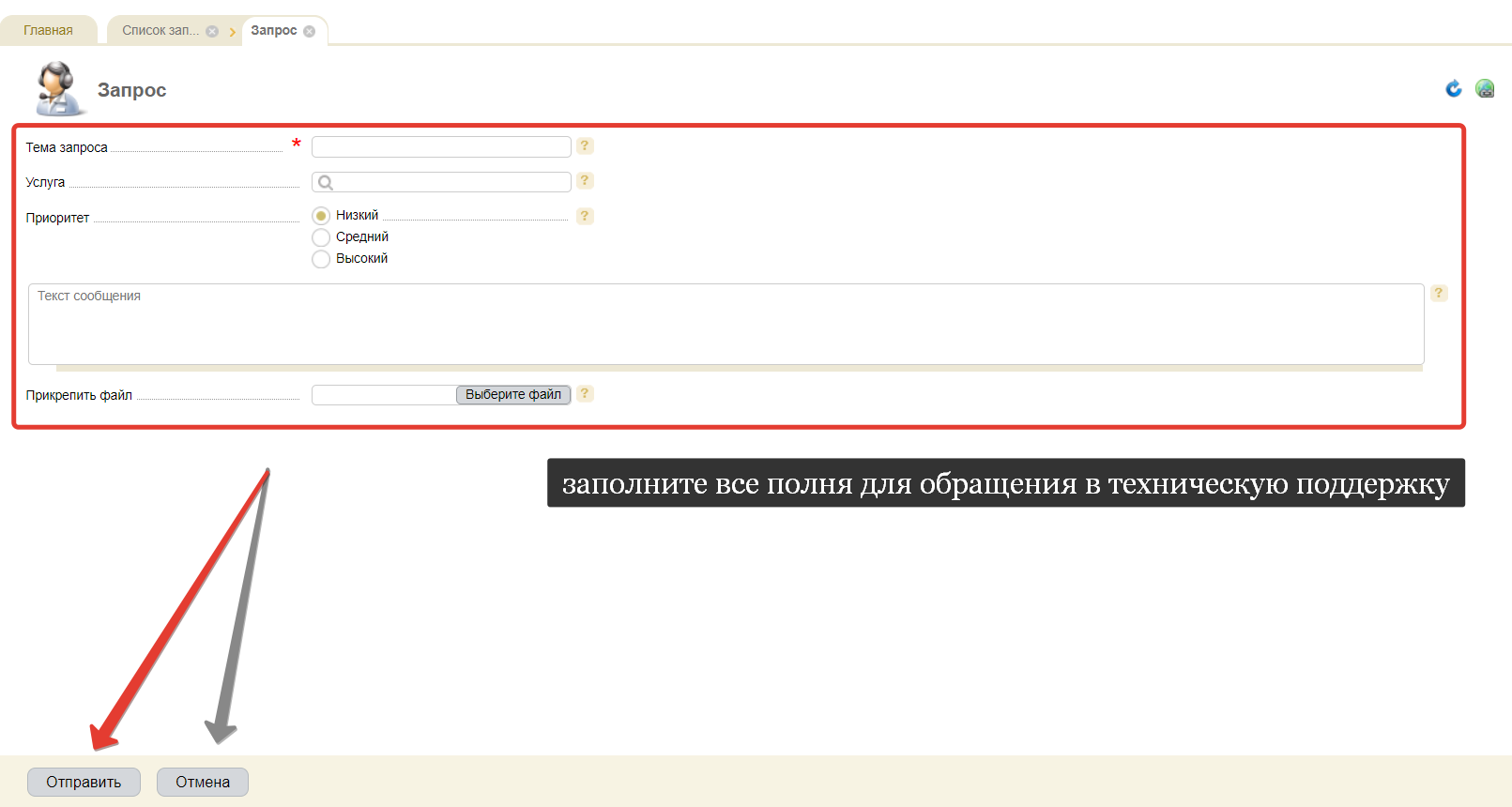
Task: Click the support operator headset icon
Action: pos(59,88)
